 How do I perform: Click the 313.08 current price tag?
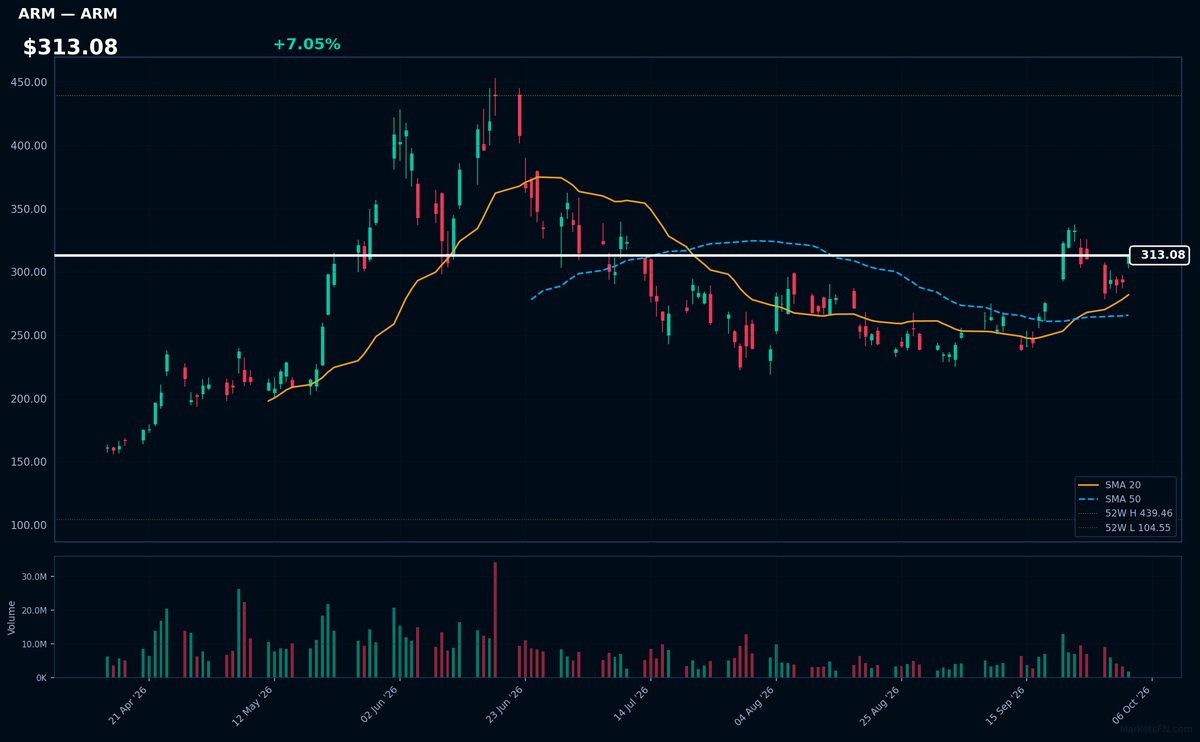(x=1159, y=255)
